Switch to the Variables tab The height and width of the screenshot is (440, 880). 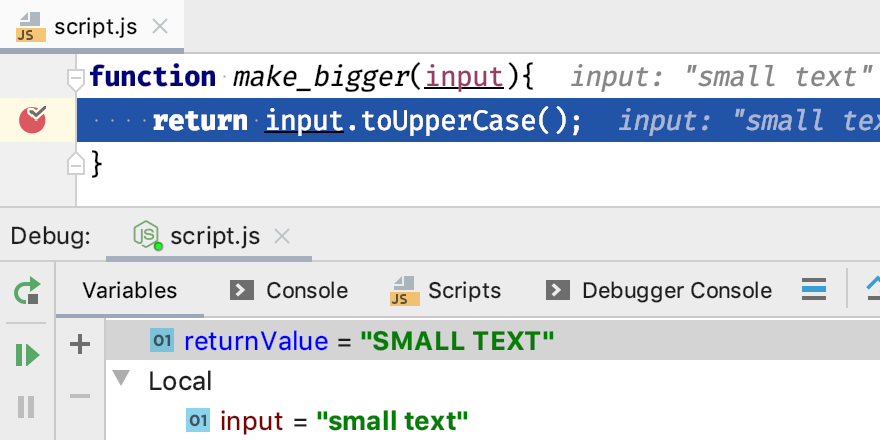coord(130,291)
